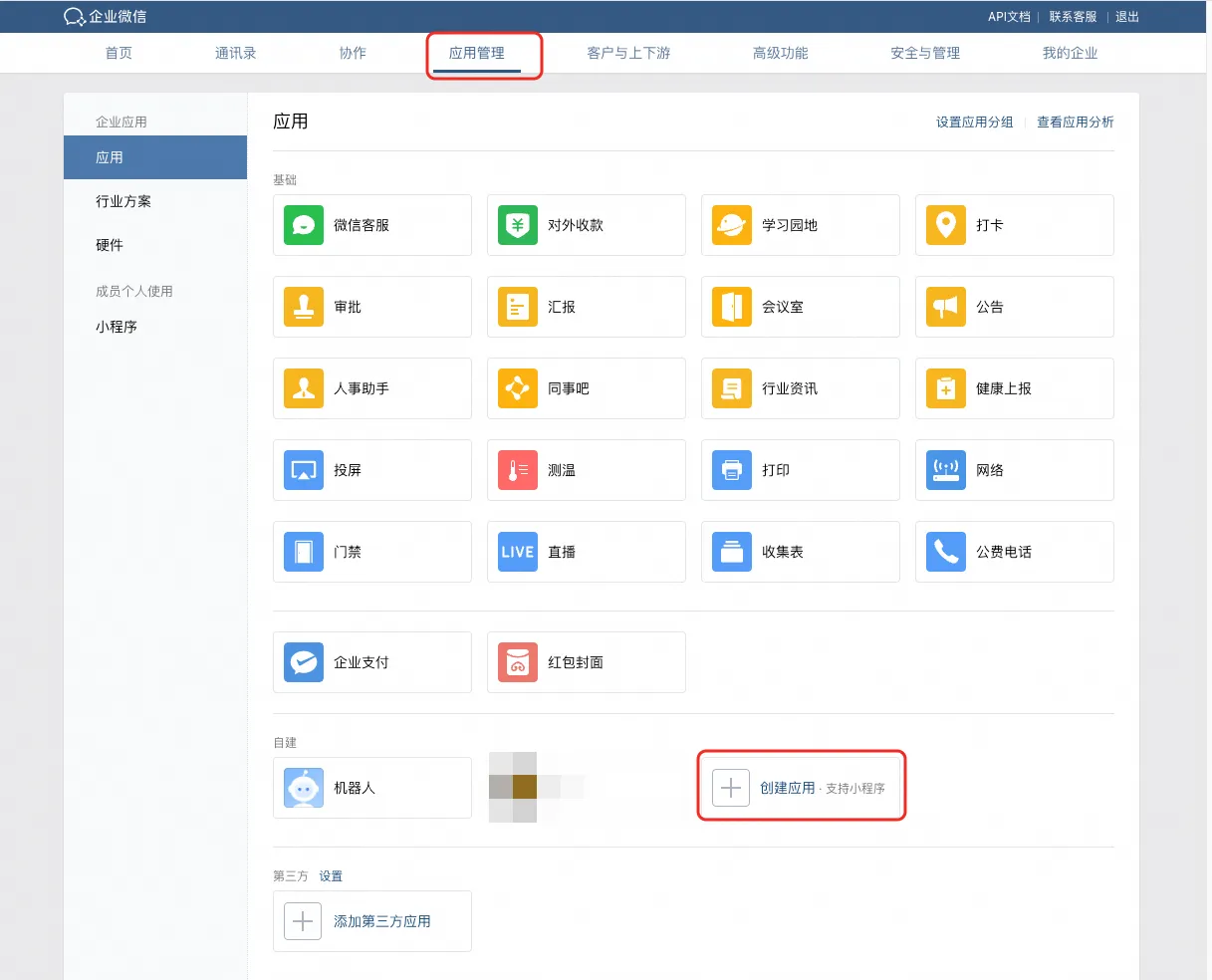Select 应用 in the left sidebar
The height and width of the screenshot is (980, 1212).
tap(155, 157)
